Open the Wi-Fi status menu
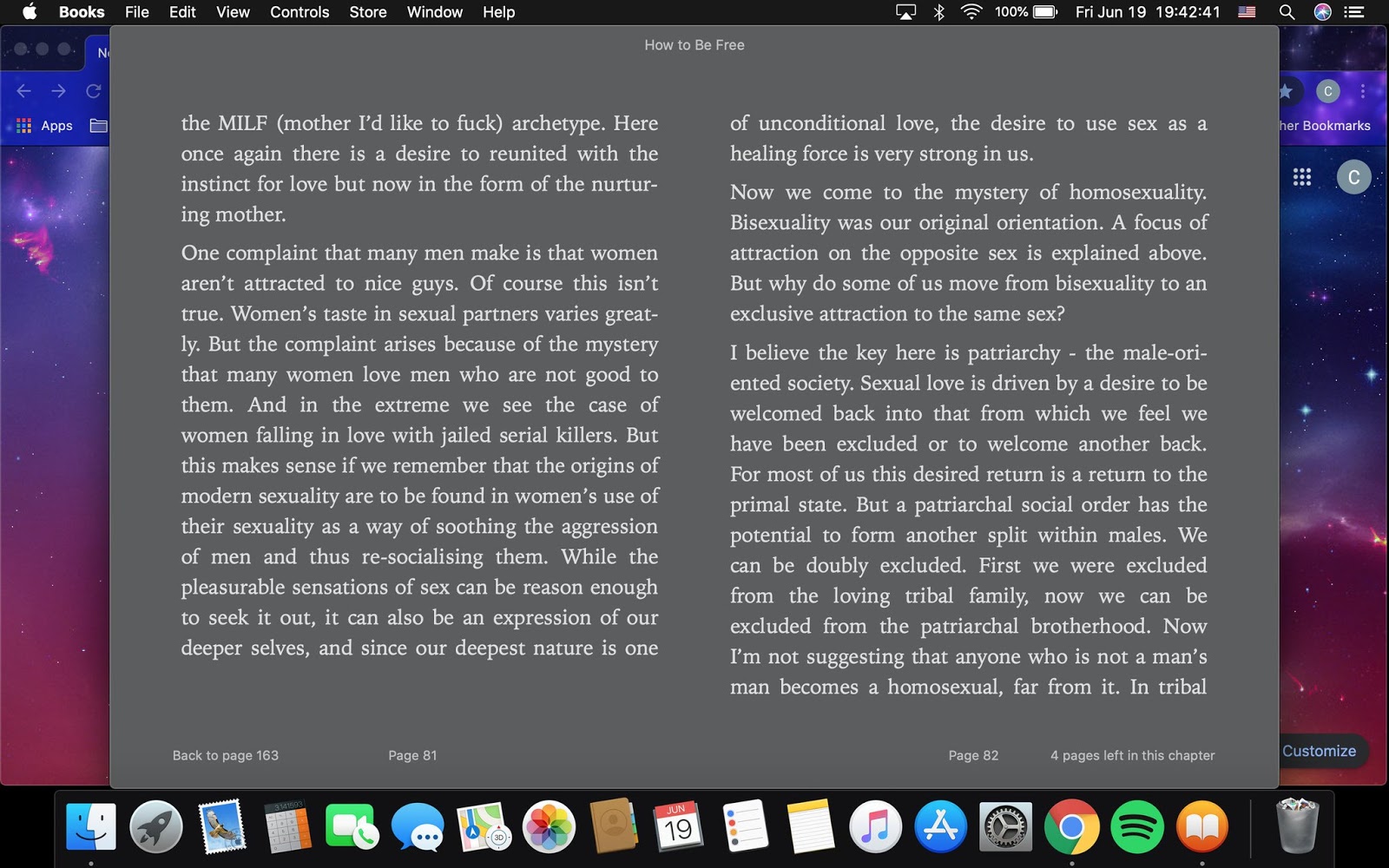Viewport: 1389px width, 868px height. pos(971,12)
